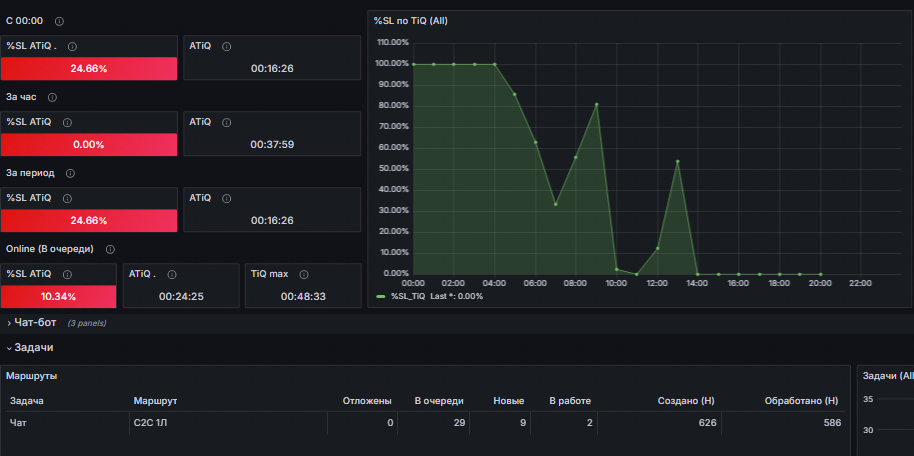Image resolution: width=914 pixels, height=456 pixels.
Task: Open the %SL по TiQ (All) panel title menu
Action: point(410,20)
